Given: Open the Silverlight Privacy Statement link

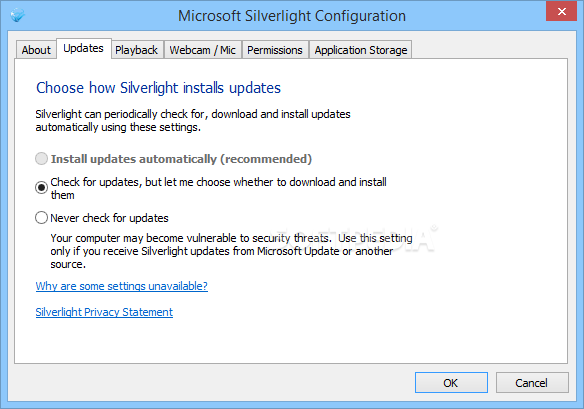Looking at the screenshot, I should coord(104,312).
